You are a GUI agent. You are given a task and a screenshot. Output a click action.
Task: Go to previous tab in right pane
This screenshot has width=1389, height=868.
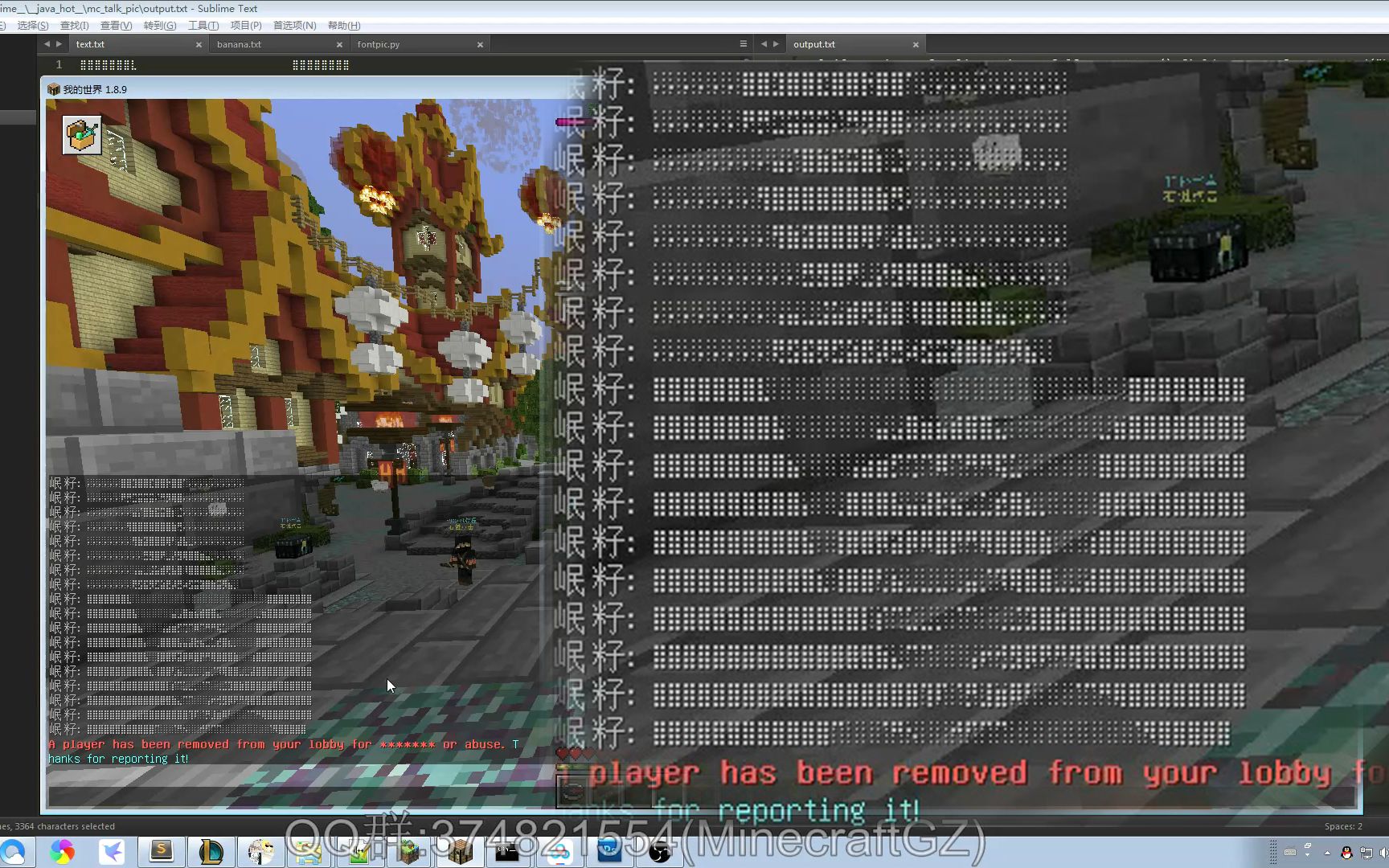(764, 44)
